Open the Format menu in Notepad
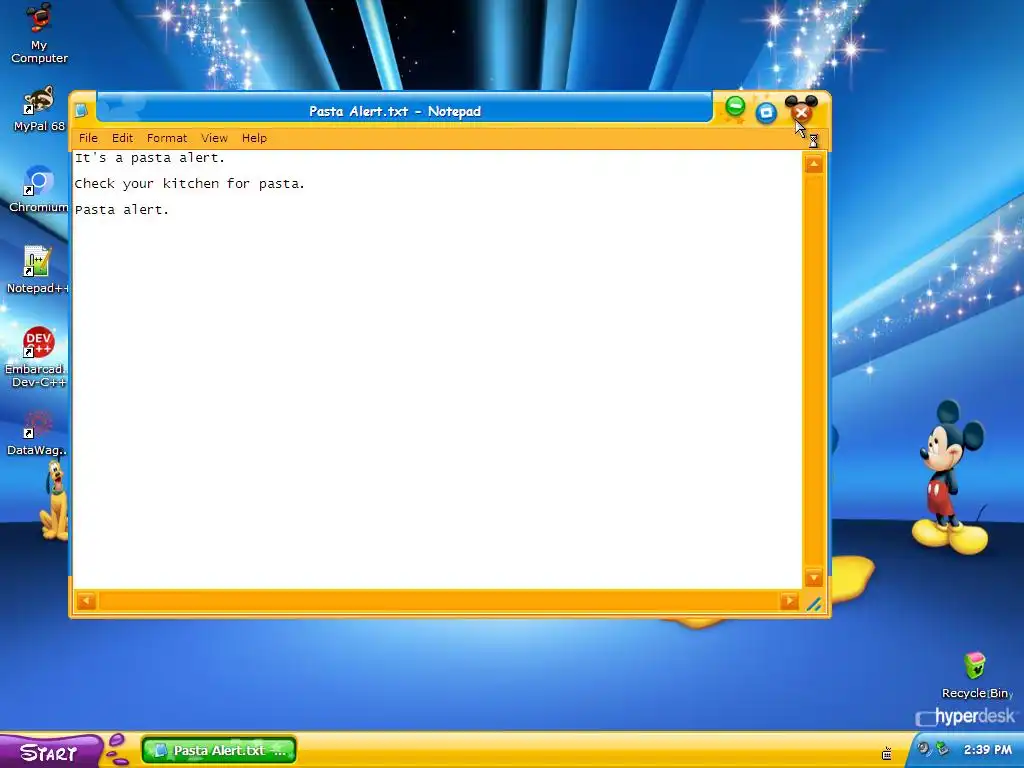Image resolution: width=1024 pixels, height=768 pixels. pyautogui.click(x=167, y=138)
